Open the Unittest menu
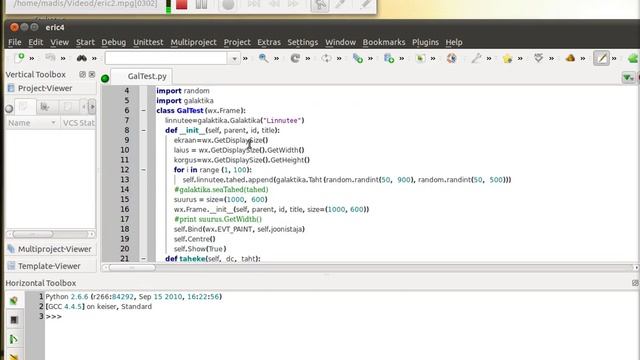Image resolution: width=640 pixels, height=360 pixels. click(x=148, y=42)
